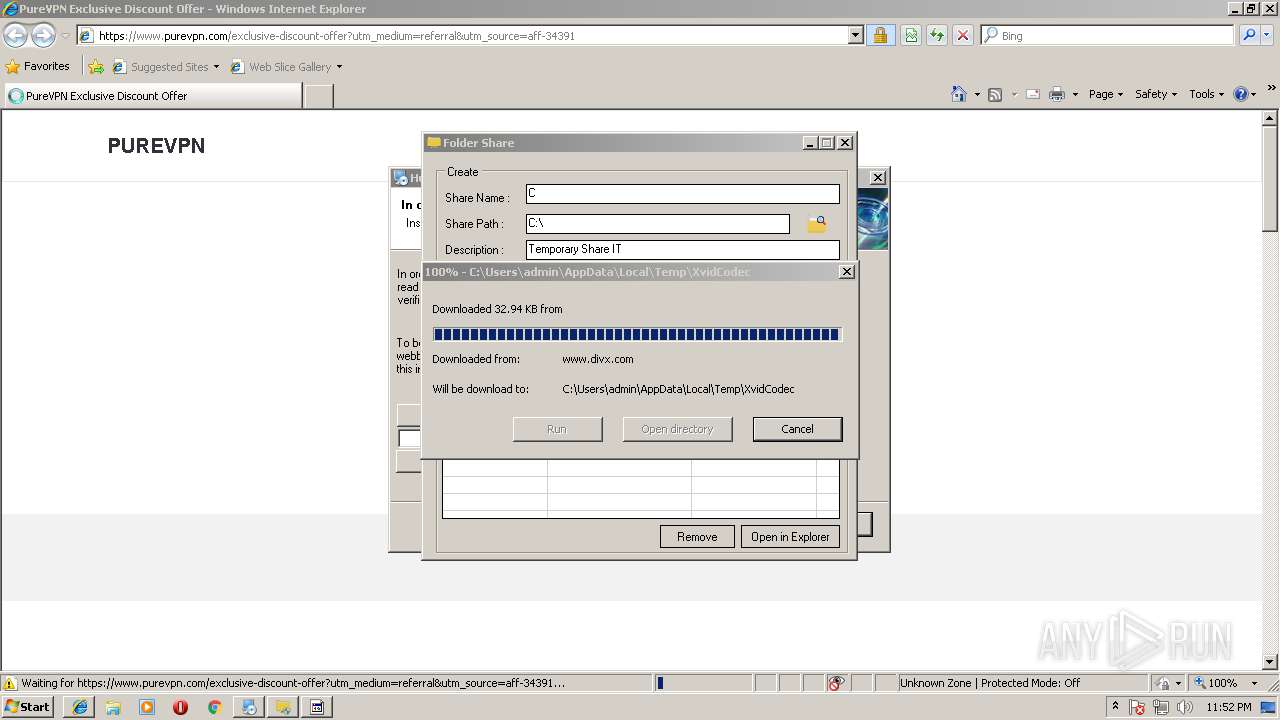Open media player icon in taskbar
The height and width of the screenshot is (720, 1280).
147,707
